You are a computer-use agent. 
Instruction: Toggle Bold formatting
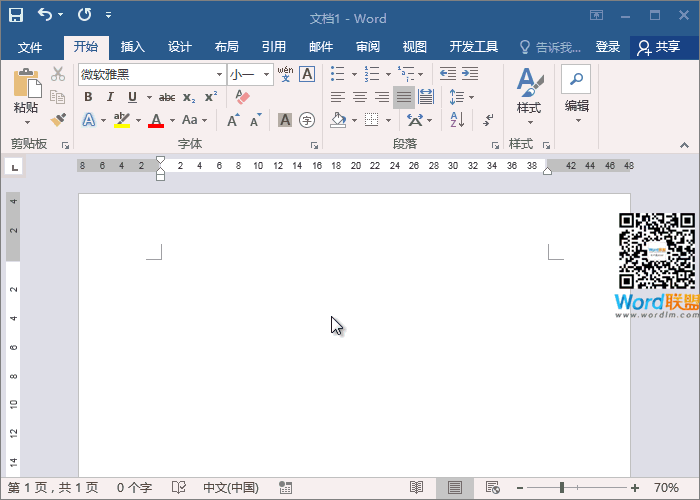88,97
